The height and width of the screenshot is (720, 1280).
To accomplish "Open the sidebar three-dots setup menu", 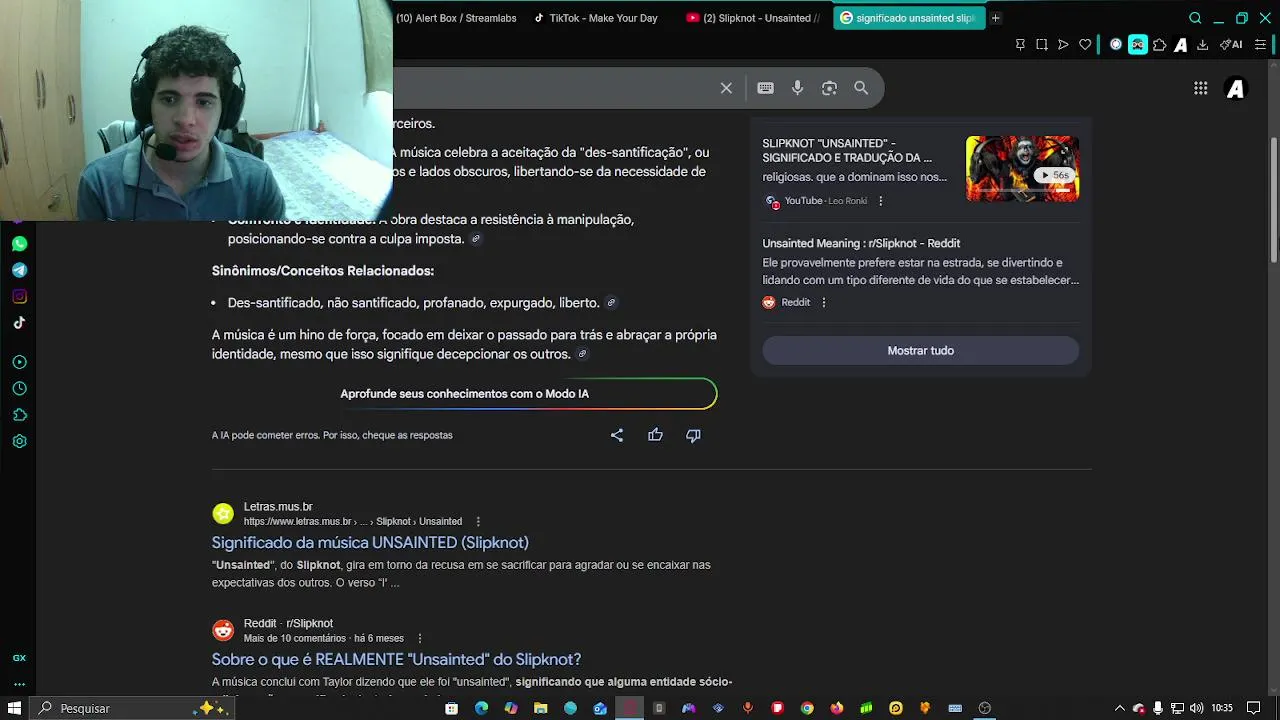I will (x=19, y=684).
